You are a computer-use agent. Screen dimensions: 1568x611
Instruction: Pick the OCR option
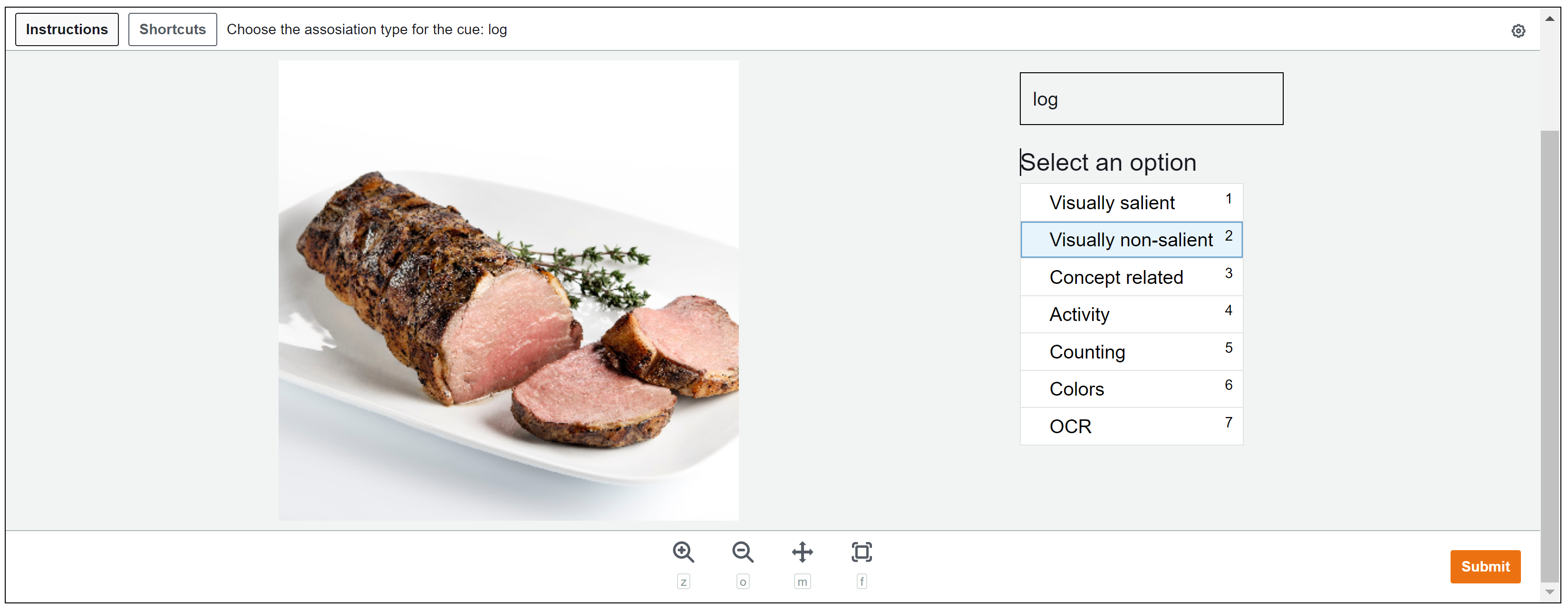coord(1131,426)
